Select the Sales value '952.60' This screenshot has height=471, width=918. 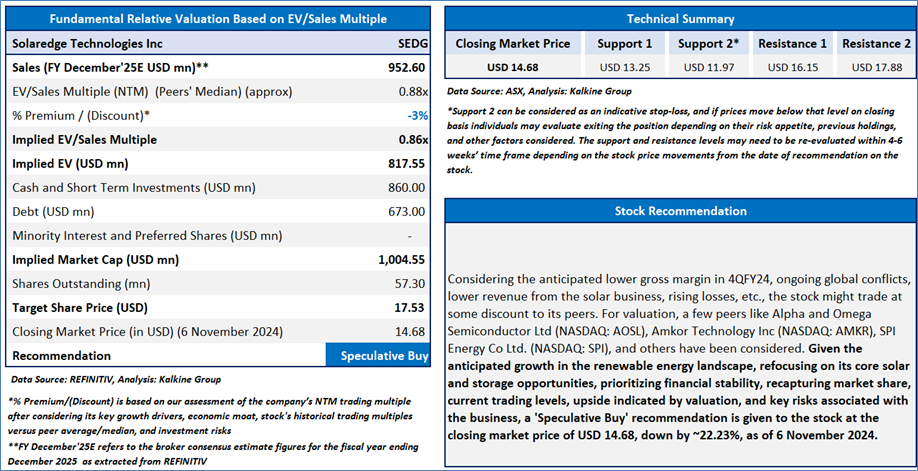[407, 67]
